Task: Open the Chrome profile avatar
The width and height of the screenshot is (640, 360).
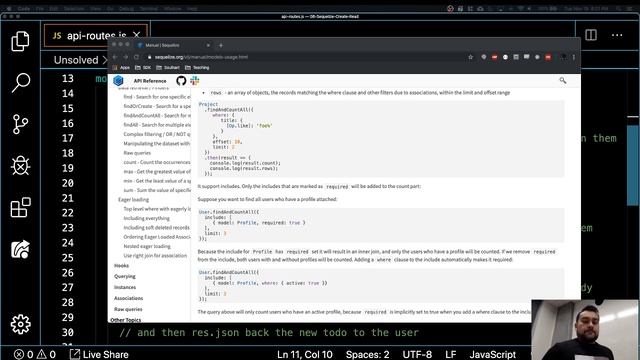Action: pyautogui.click(x=563, y=57)
